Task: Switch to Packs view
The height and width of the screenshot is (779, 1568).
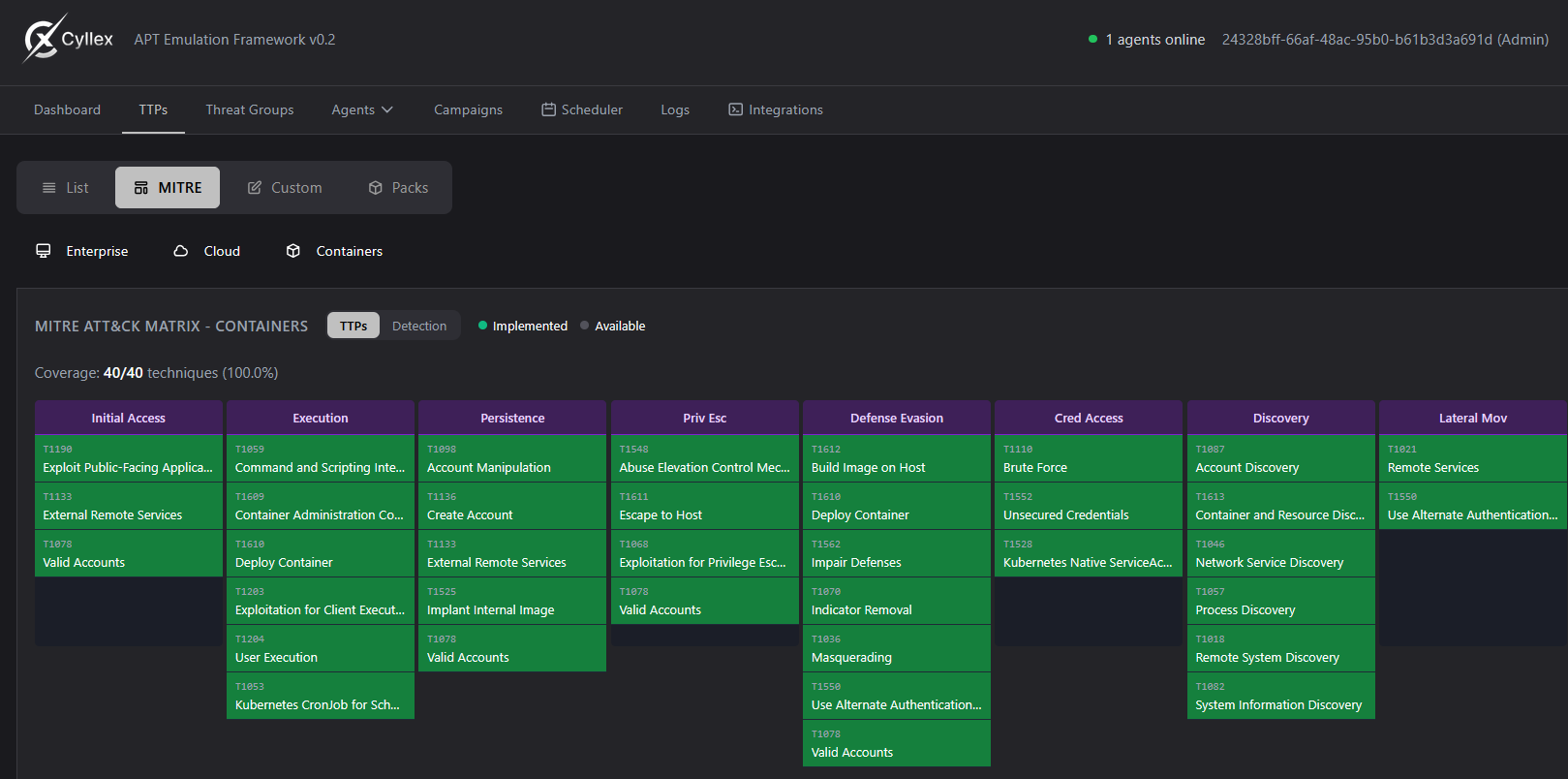Action: (398, 188)
